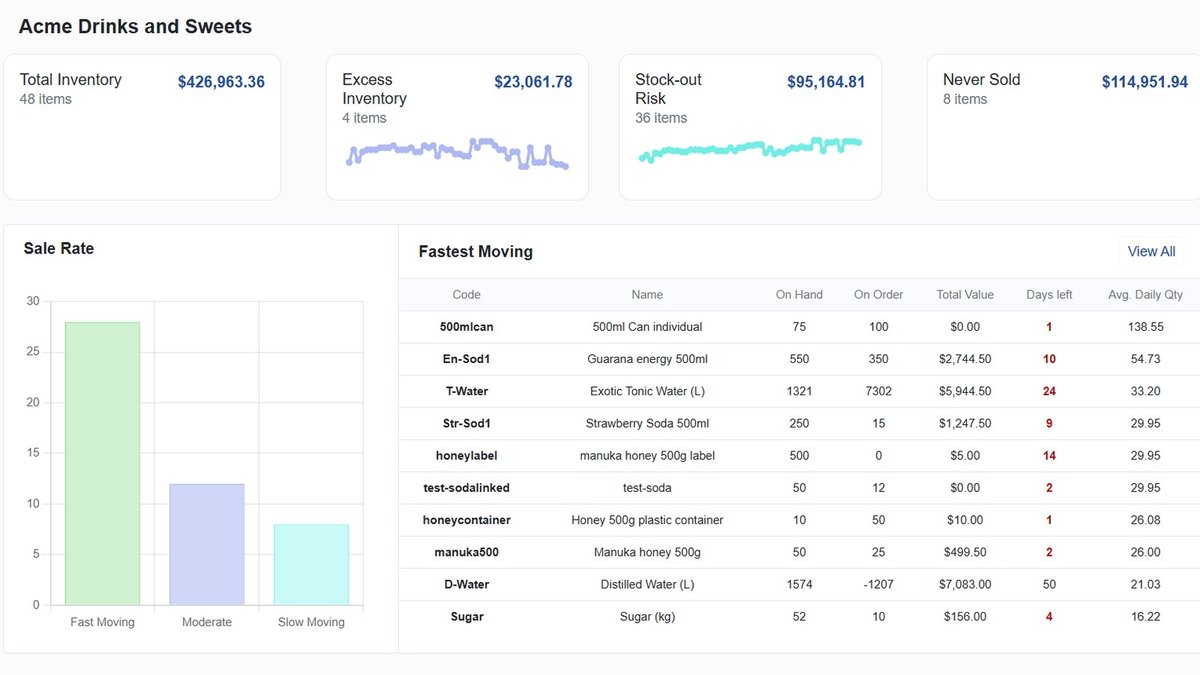
Task: Click the On Hand column header
Action: pyautogui.click(x=799, y=295)
